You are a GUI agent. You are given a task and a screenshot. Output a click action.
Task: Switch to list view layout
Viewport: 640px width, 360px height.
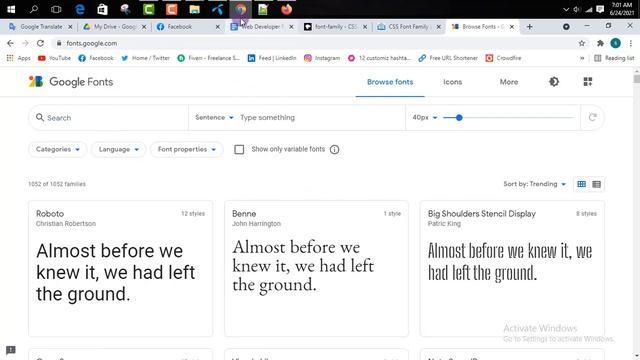click(x=596, y=184)
